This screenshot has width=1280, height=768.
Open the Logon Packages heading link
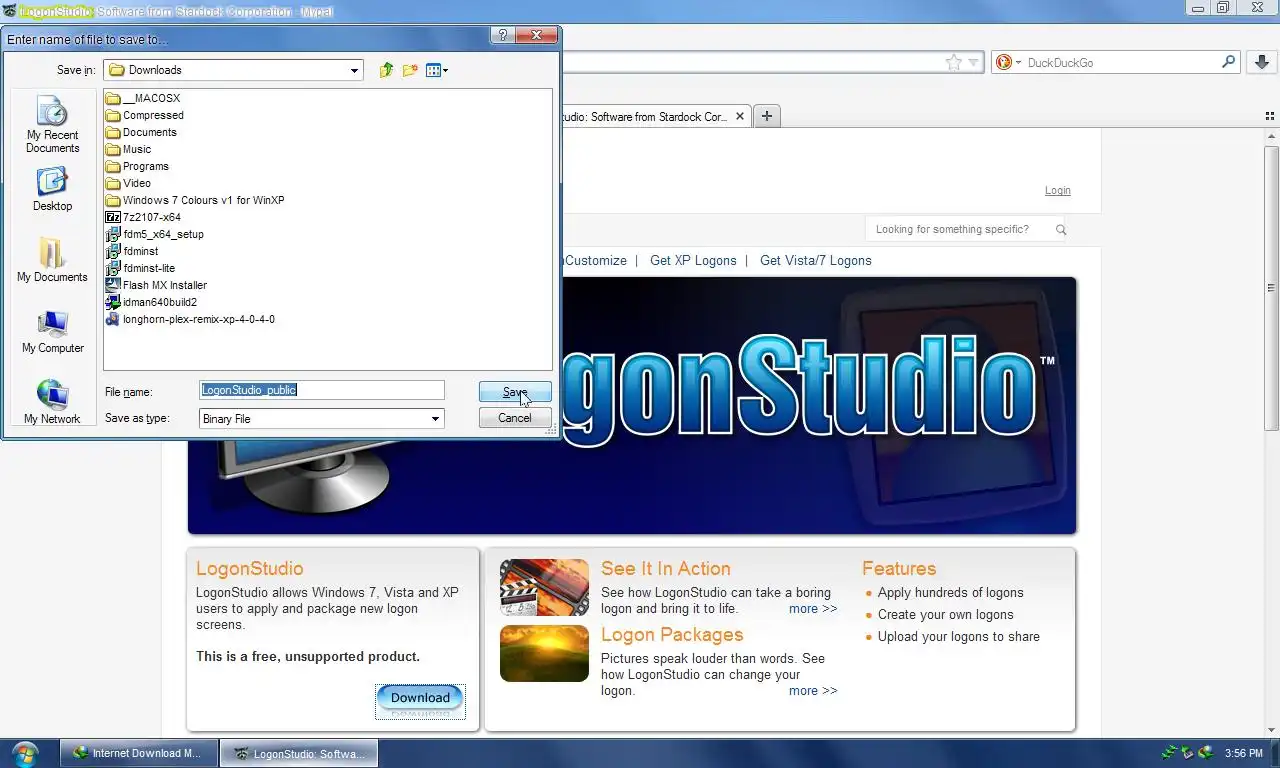click(x=672, y=634)
